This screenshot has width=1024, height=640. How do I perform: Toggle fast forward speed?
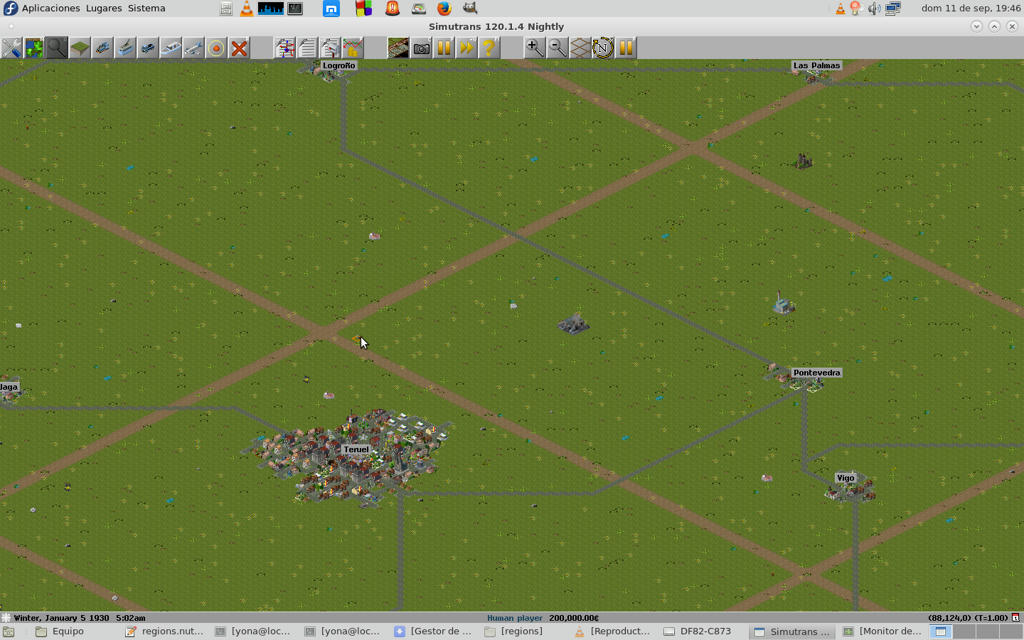[x=467, y=48]
